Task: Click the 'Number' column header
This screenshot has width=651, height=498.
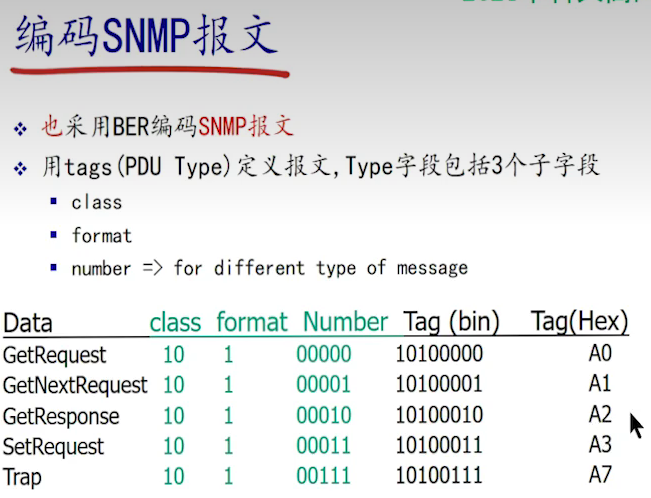Action: (345, 322)
